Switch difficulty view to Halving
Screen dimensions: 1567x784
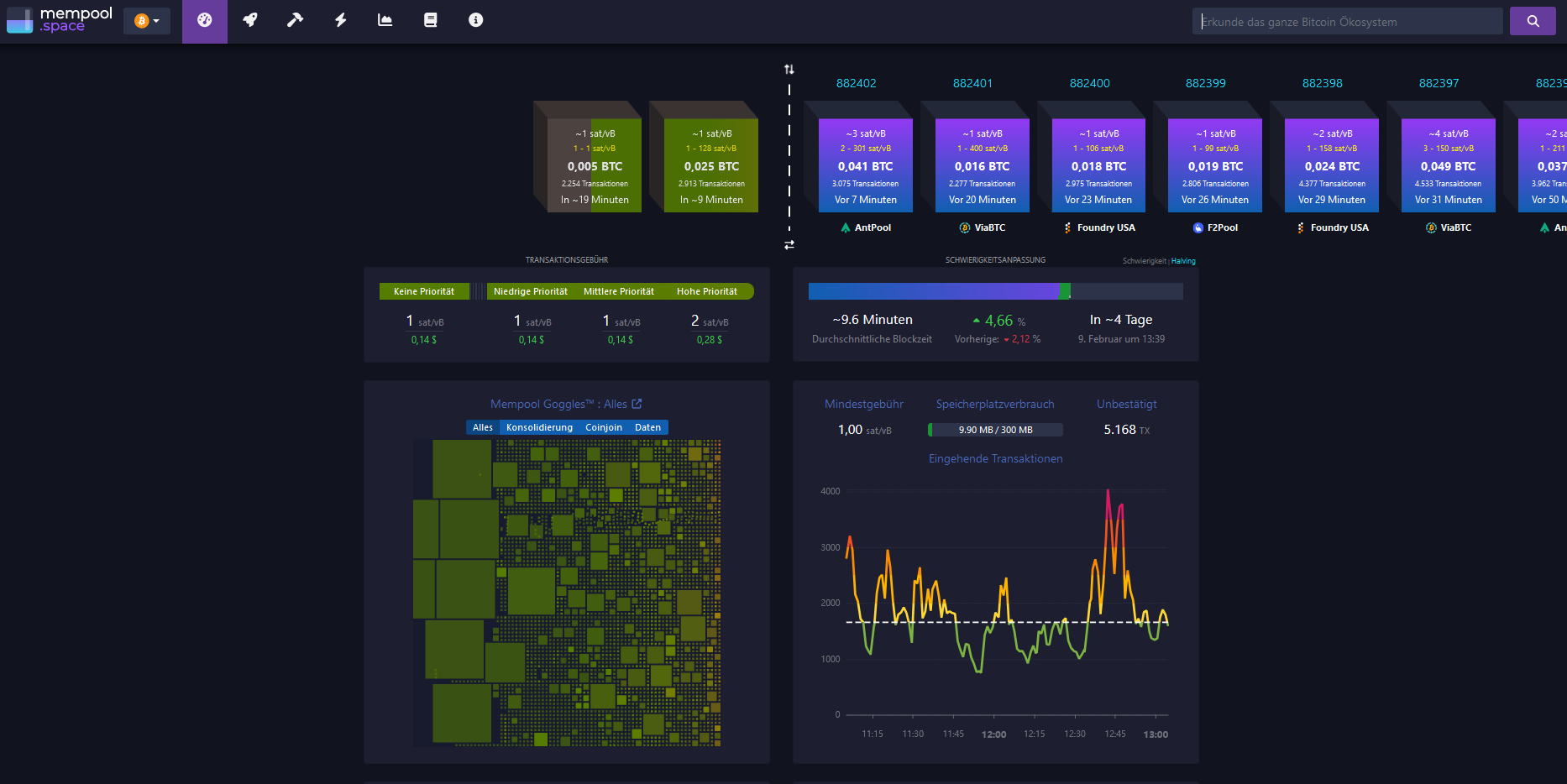click(x=1183, y=261)
